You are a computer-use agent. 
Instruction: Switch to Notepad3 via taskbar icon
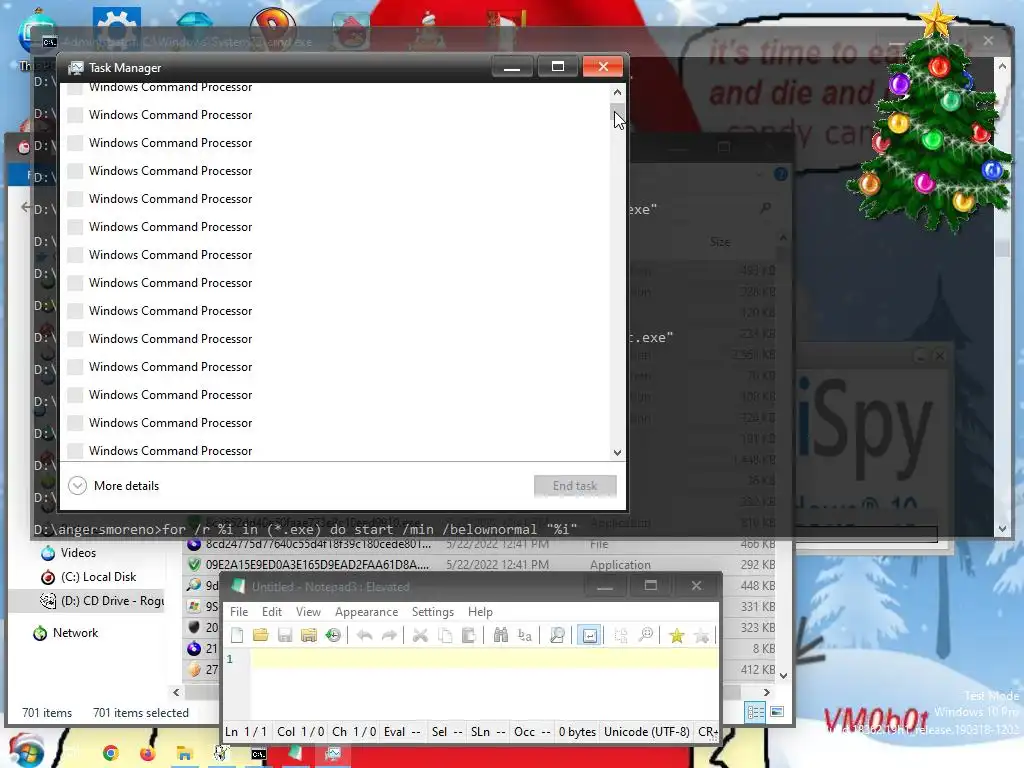(x=295, y=754)
